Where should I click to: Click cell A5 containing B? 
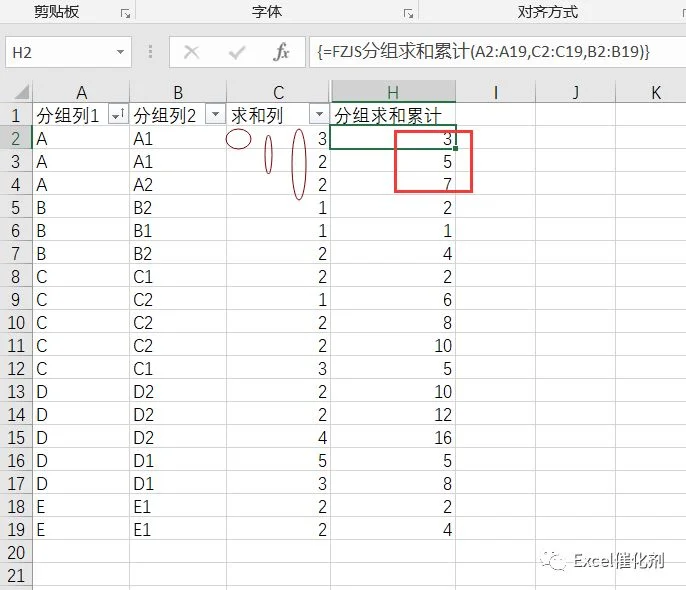(81, 208)
